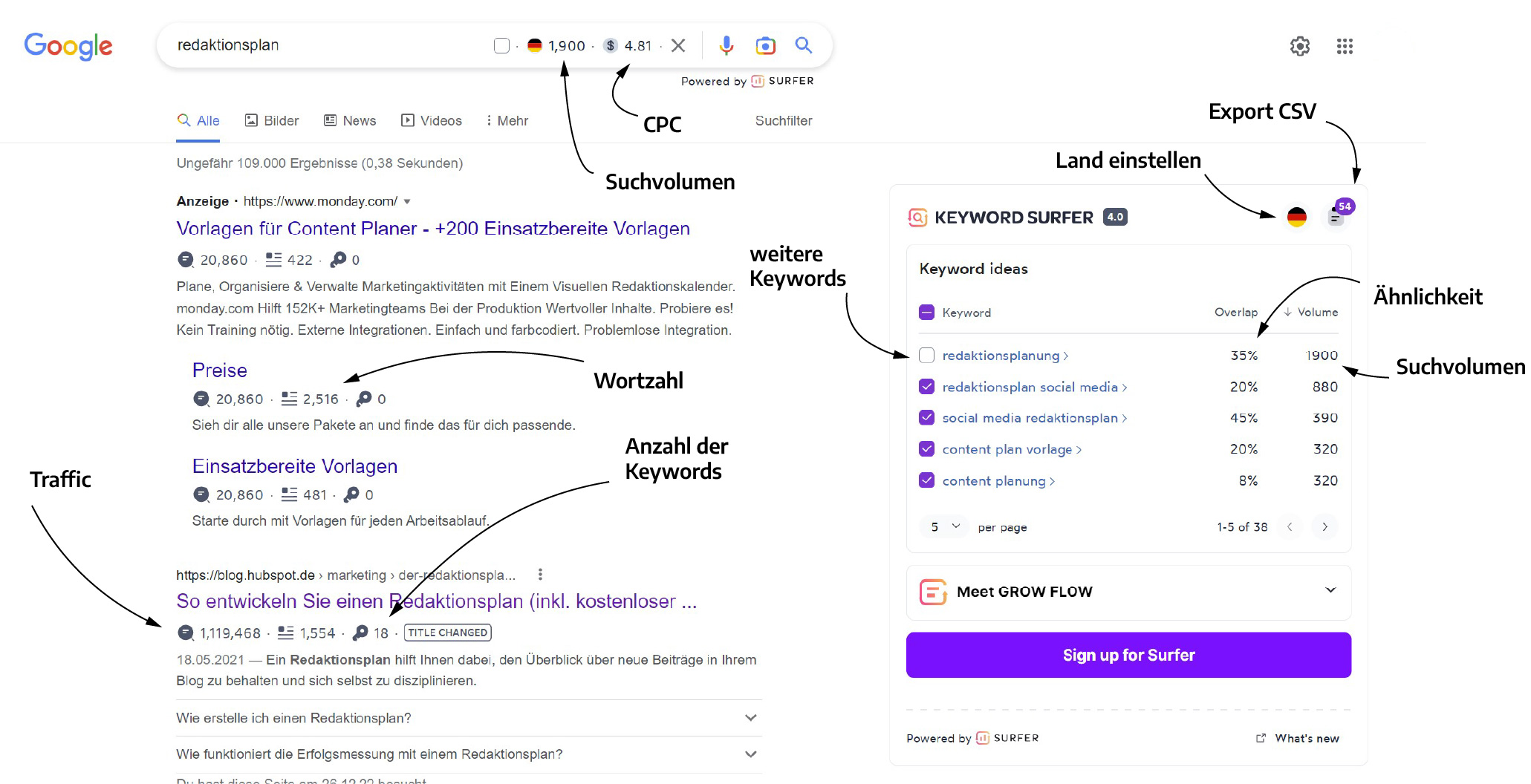The height and width of the screenshot is (784, 1531).
Task: Sort keyword ideas by Overlap column
Action: click(1235, 312)
